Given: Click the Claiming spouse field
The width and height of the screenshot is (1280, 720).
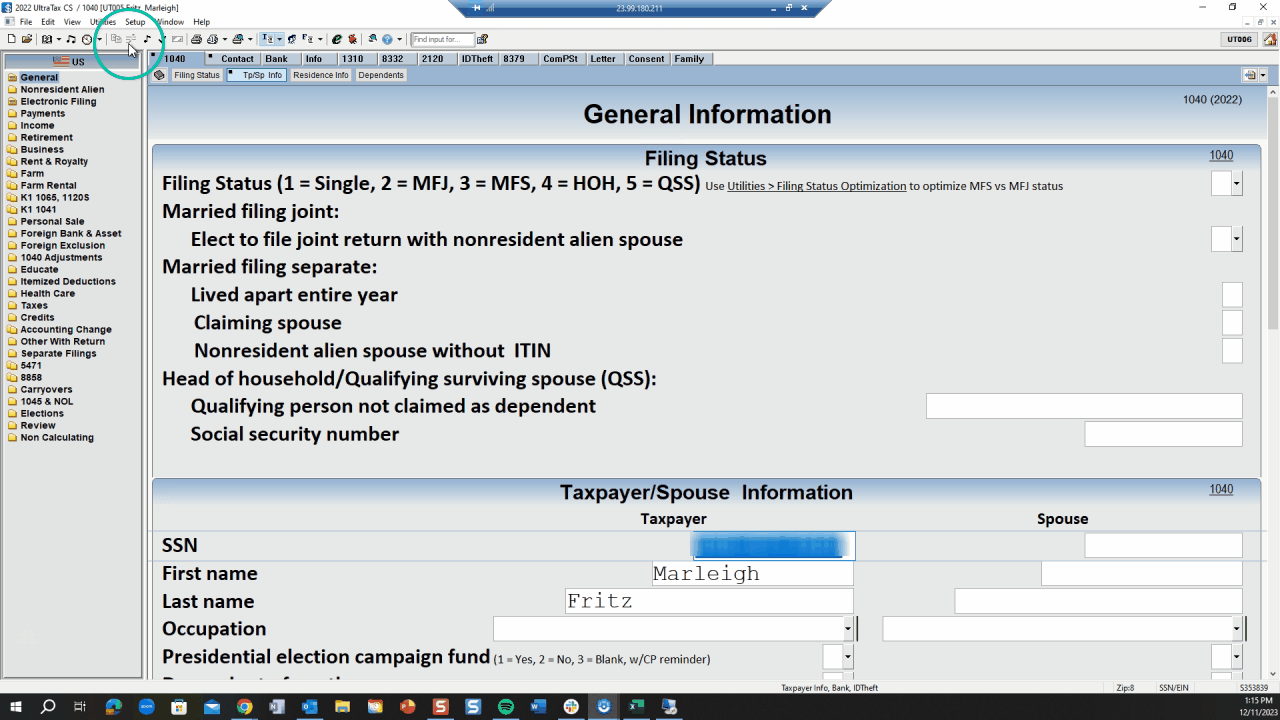Looking at the screenshot, I should [1232, 322].
